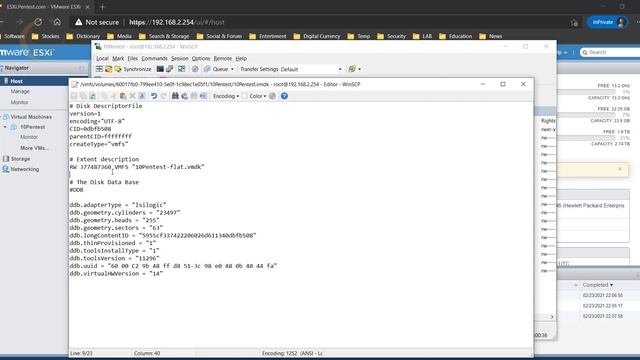Collapse the ESXi Navigator panel icon

[82, 68]
